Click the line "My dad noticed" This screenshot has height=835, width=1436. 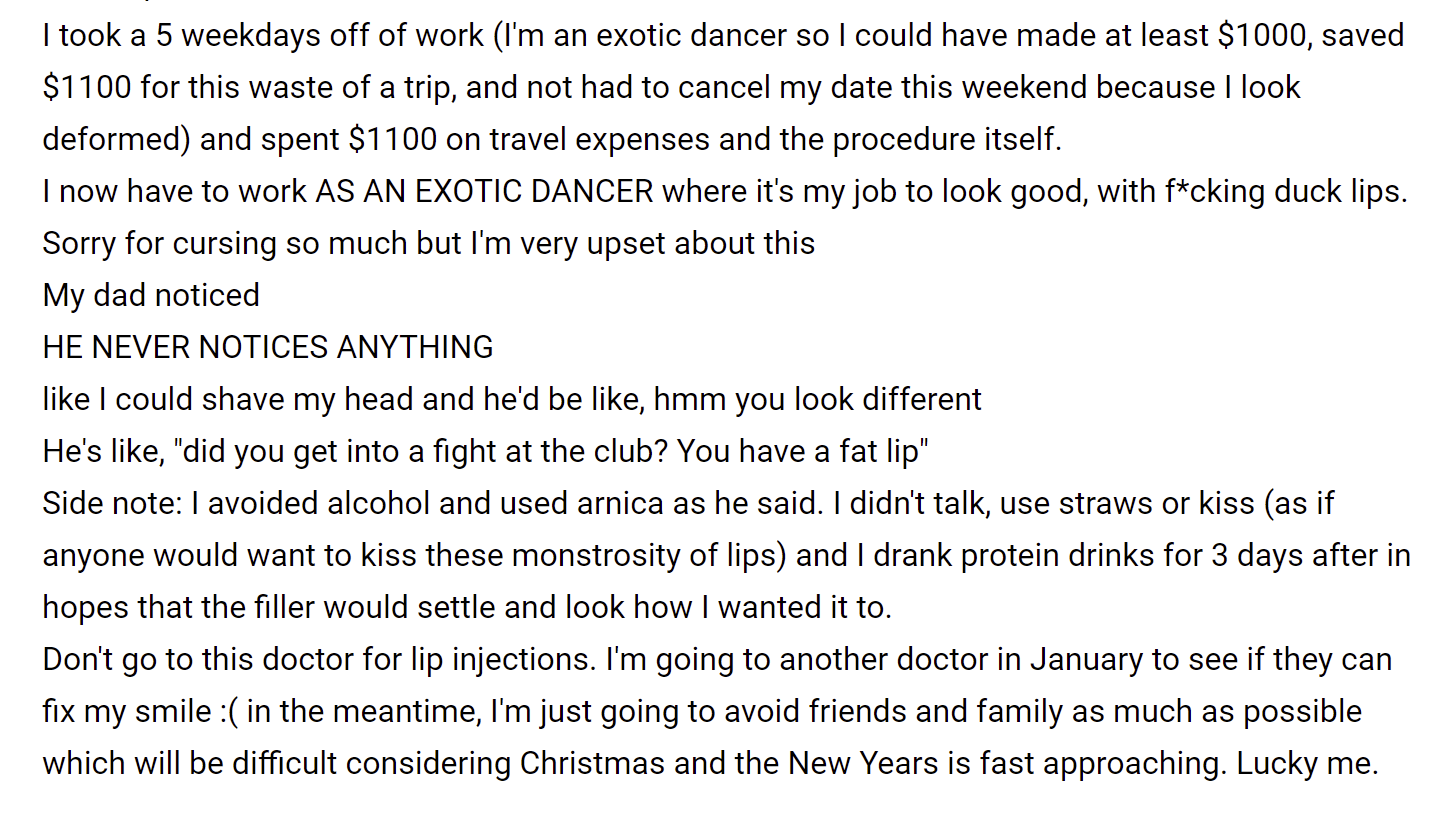151,295
